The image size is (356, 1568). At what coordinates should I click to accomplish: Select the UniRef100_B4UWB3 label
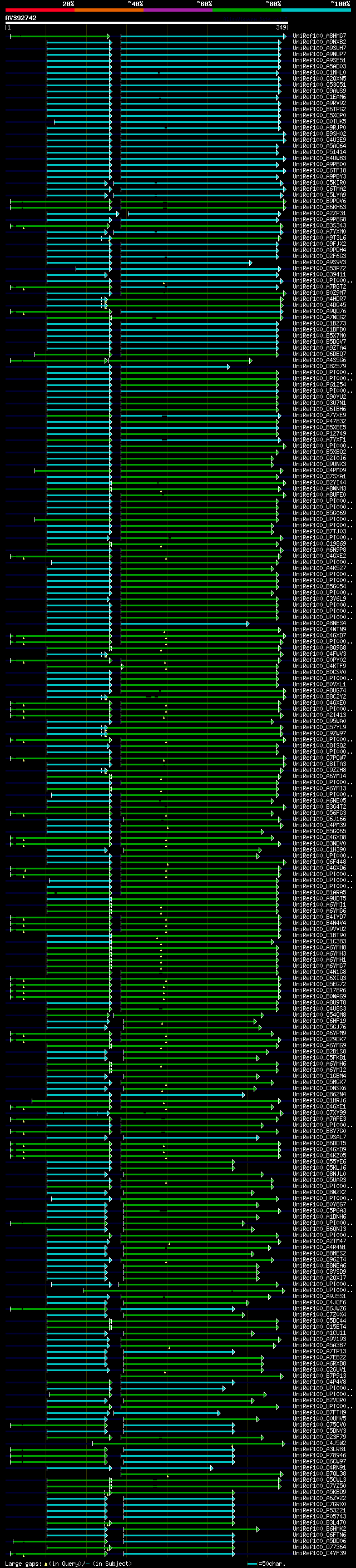point(319,159)
